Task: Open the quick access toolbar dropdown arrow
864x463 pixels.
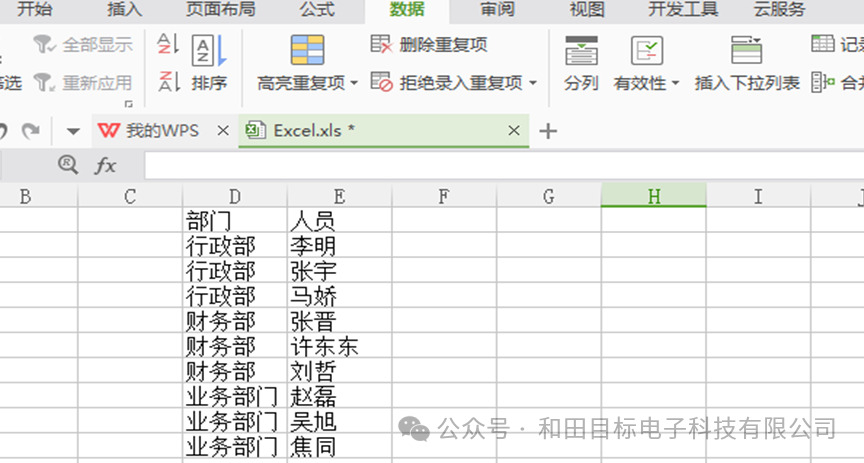Action: click(73, 131)
